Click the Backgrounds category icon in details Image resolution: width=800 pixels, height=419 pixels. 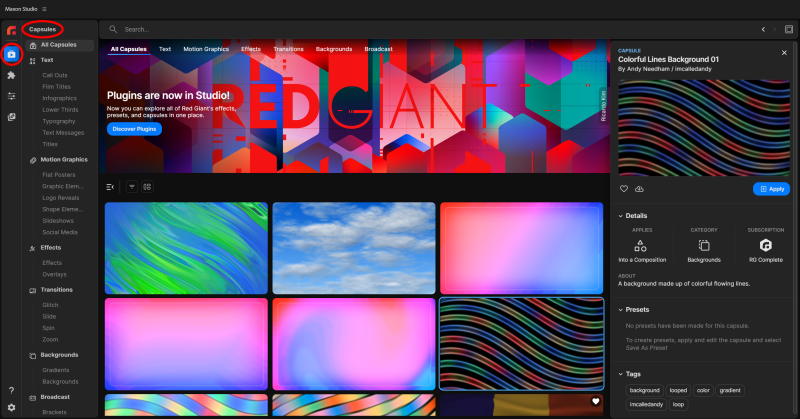pos(704,246)
